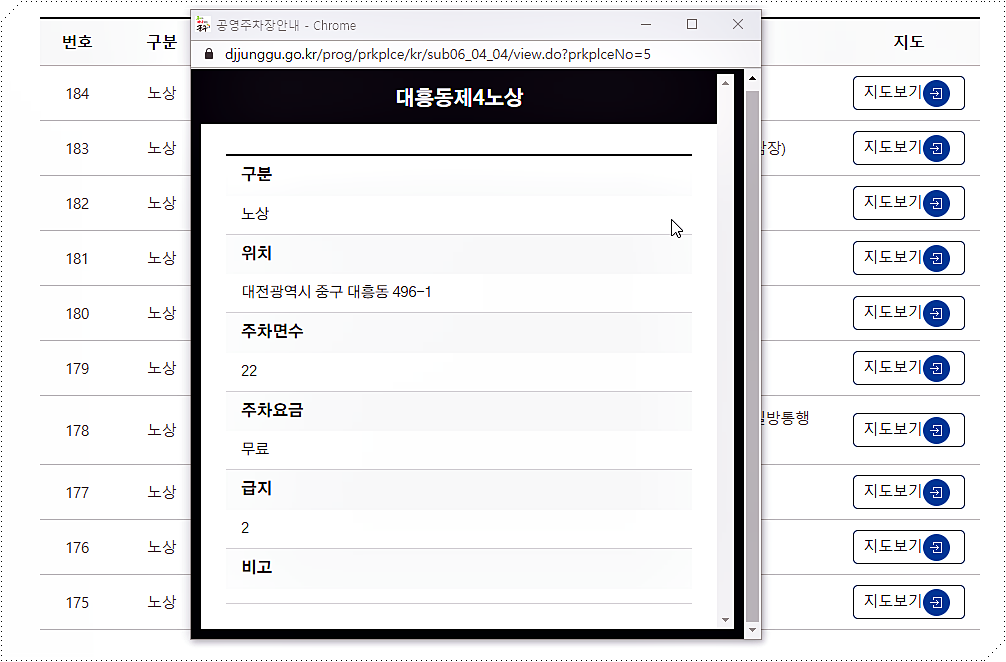Open 지도보기 map view for entry 183
The image size is (1006, 662).
point(908,147)
